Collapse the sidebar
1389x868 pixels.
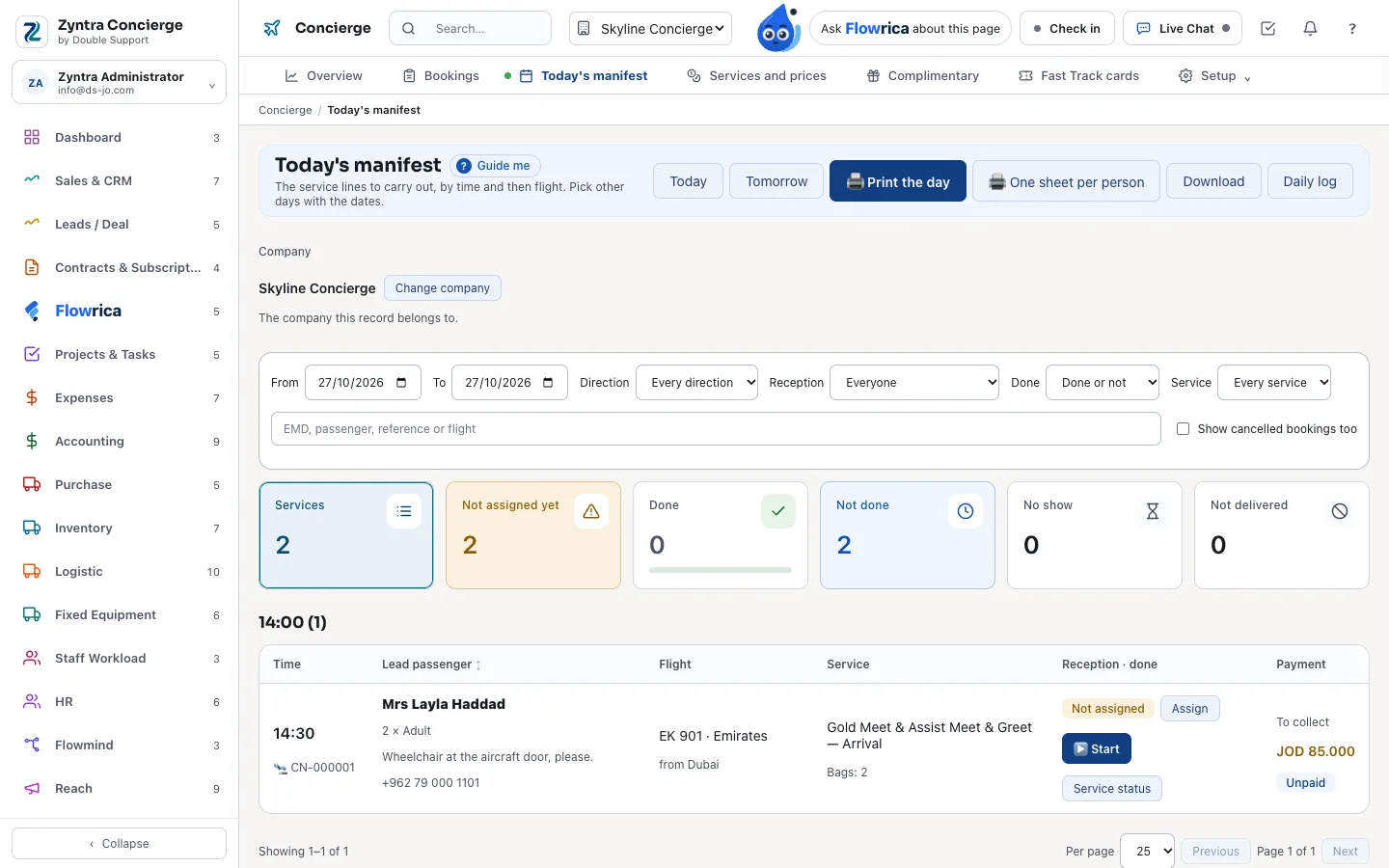[120, 843]
